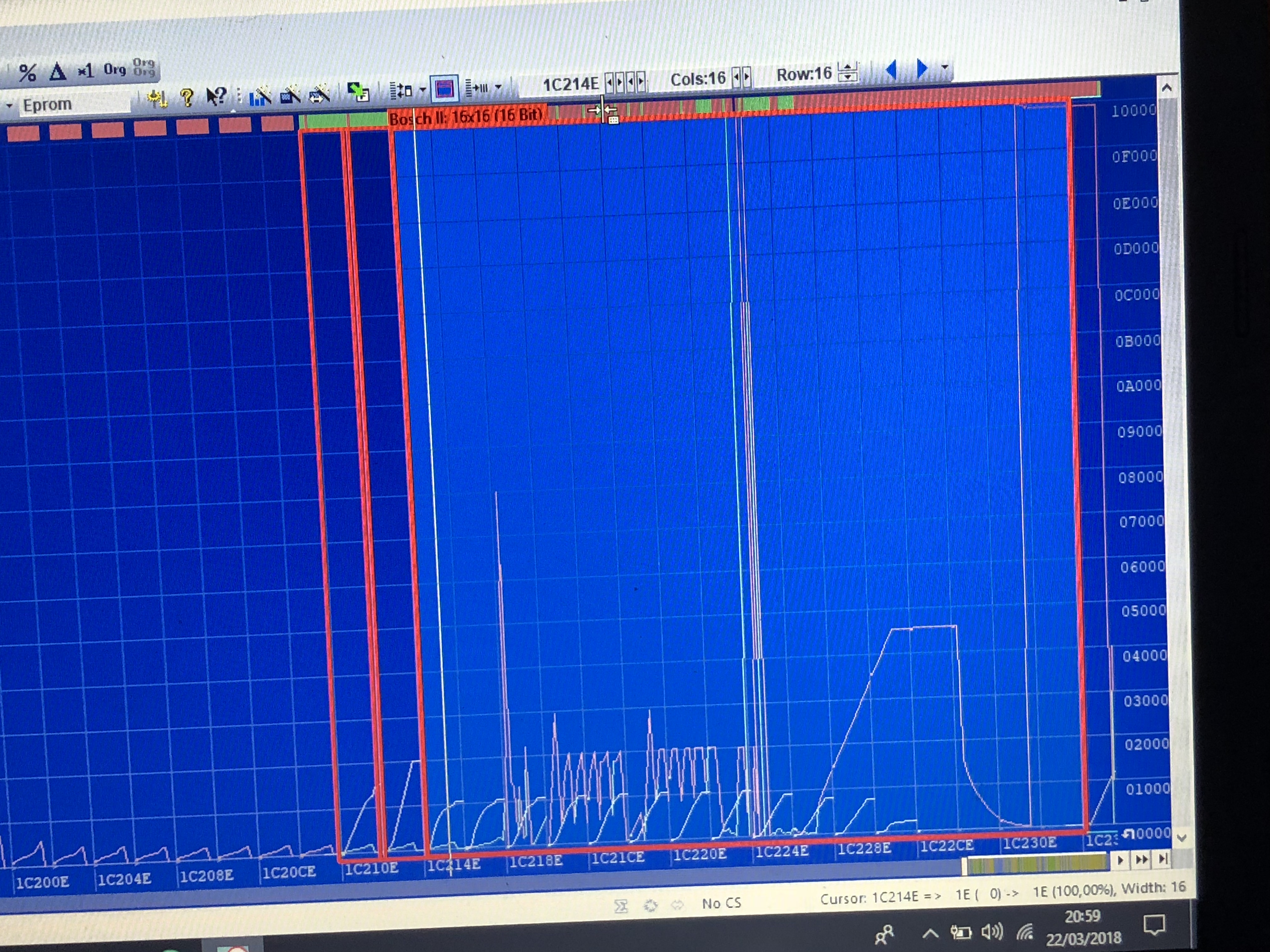Click the Width: 16 status text
The height and width of the screenshot is (952, 1270).
1153,888
